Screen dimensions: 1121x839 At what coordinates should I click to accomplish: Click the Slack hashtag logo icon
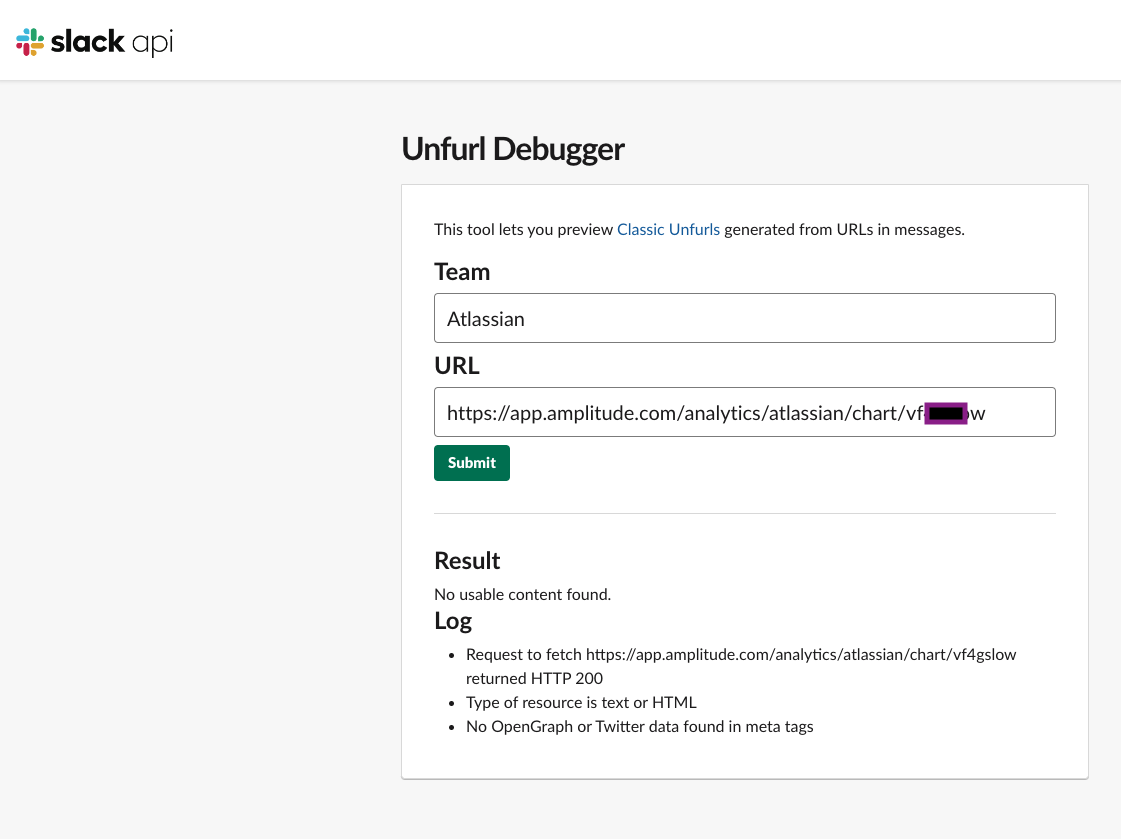click(30, 41)
